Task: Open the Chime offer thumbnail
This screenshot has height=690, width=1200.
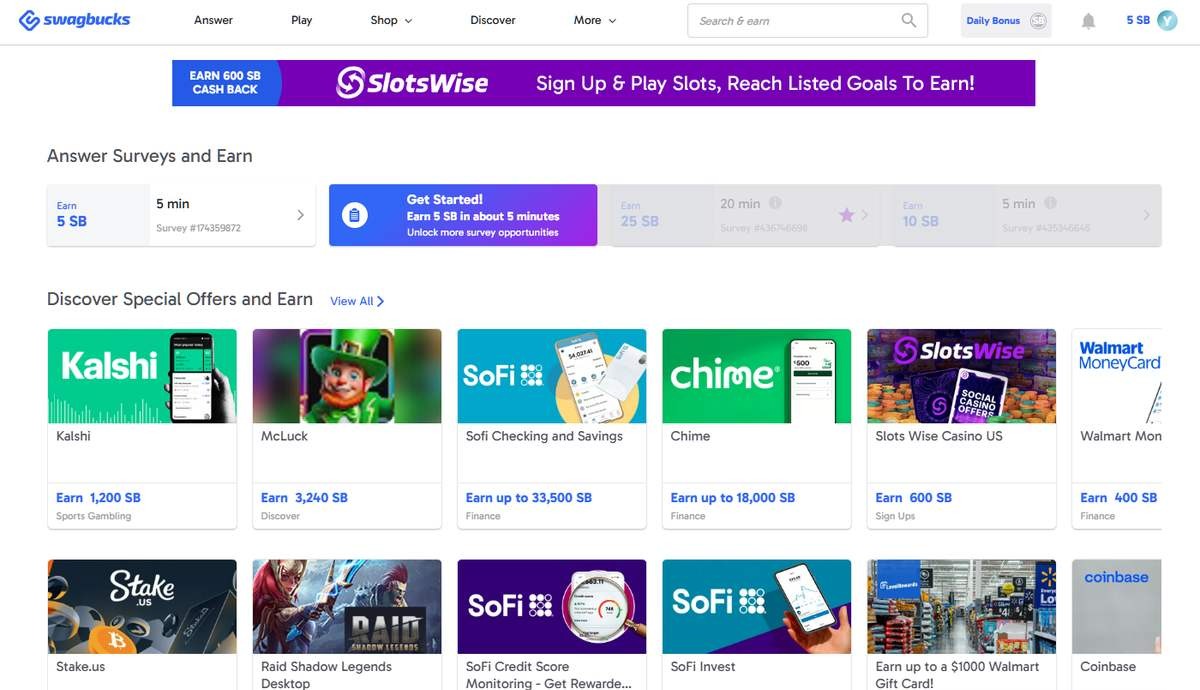Action: (757, 376)
